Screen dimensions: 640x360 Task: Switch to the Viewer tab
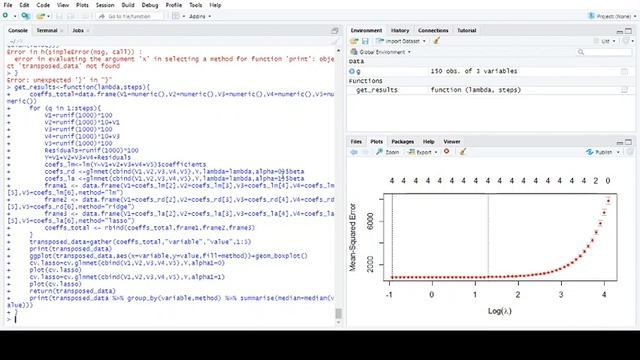click(451, 142)
